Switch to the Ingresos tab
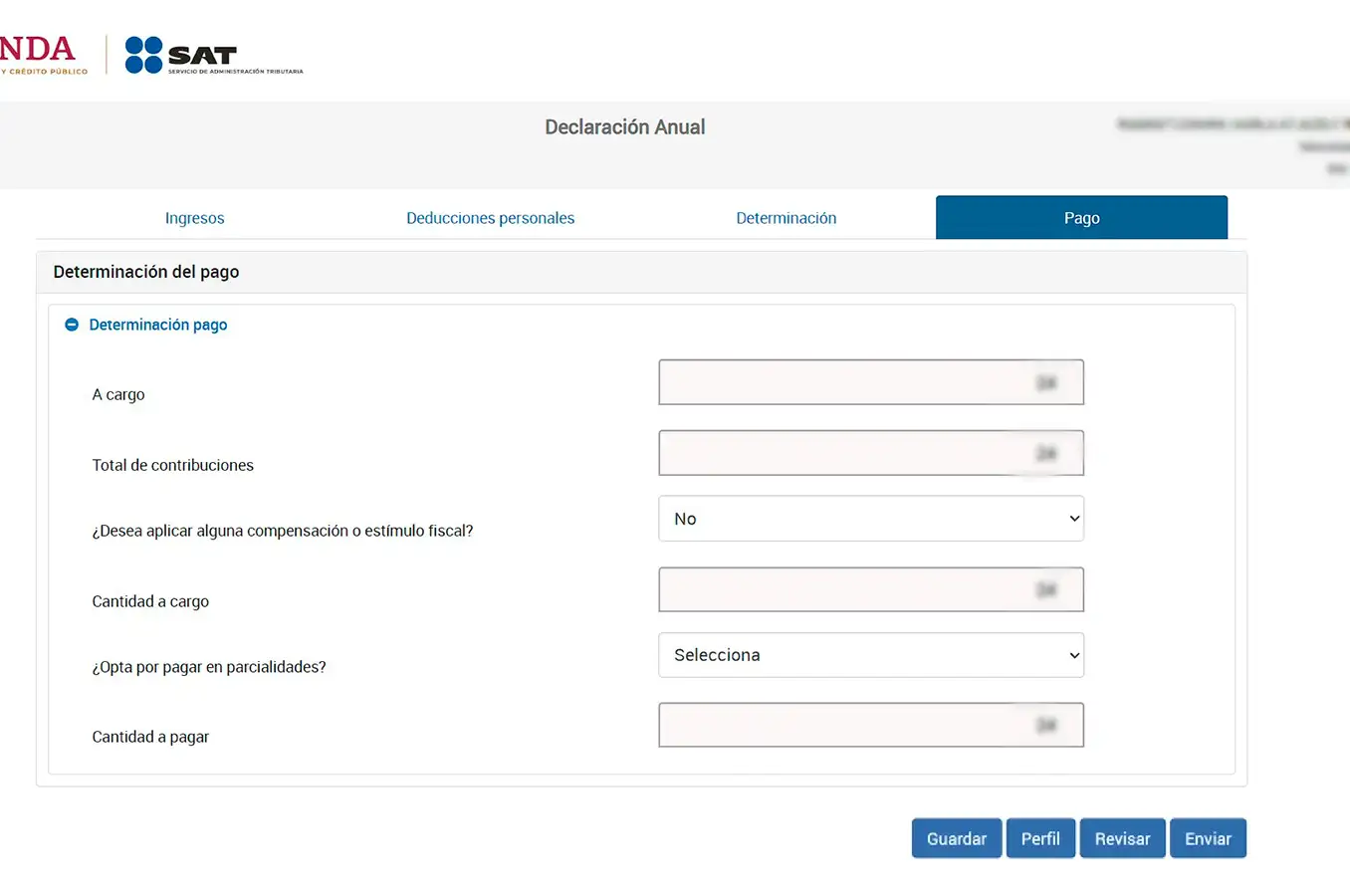The image size is (1350, 896). pyautogui.click(x=194, y=217)
